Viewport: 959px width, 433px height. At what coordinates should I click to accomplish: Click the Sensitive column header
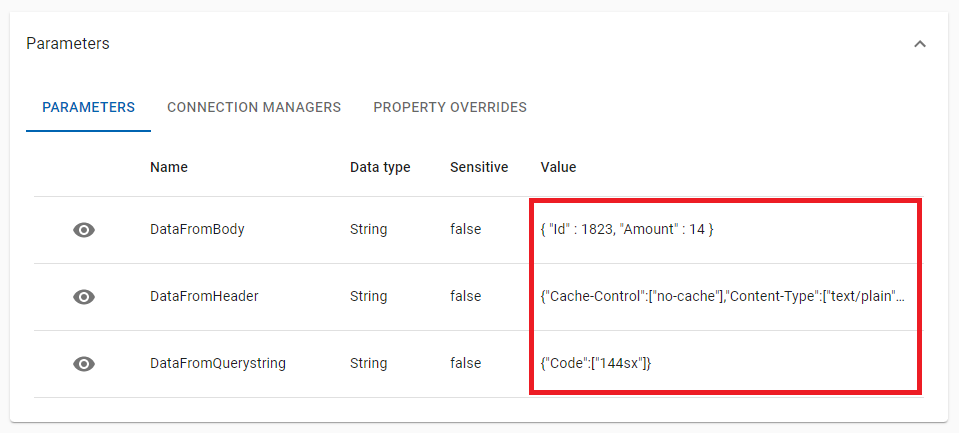tap(479, 167)
